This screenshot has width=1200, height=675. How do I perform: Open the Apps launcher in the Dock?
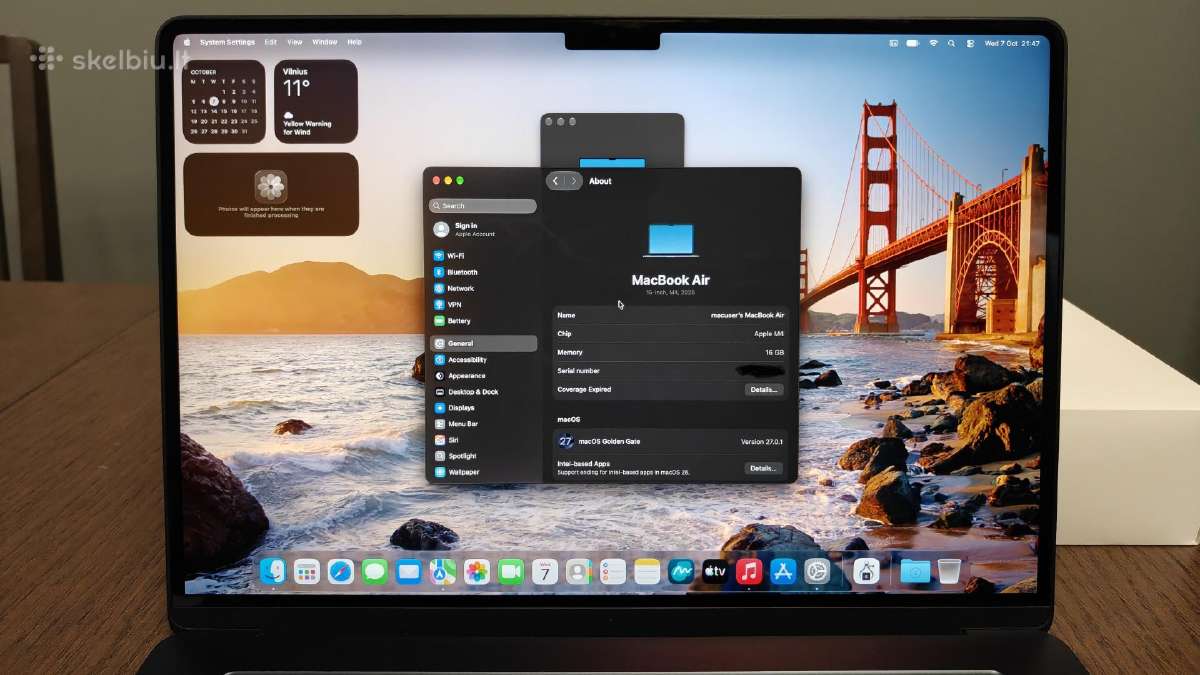pyautogui.click(x=307, y=572)
